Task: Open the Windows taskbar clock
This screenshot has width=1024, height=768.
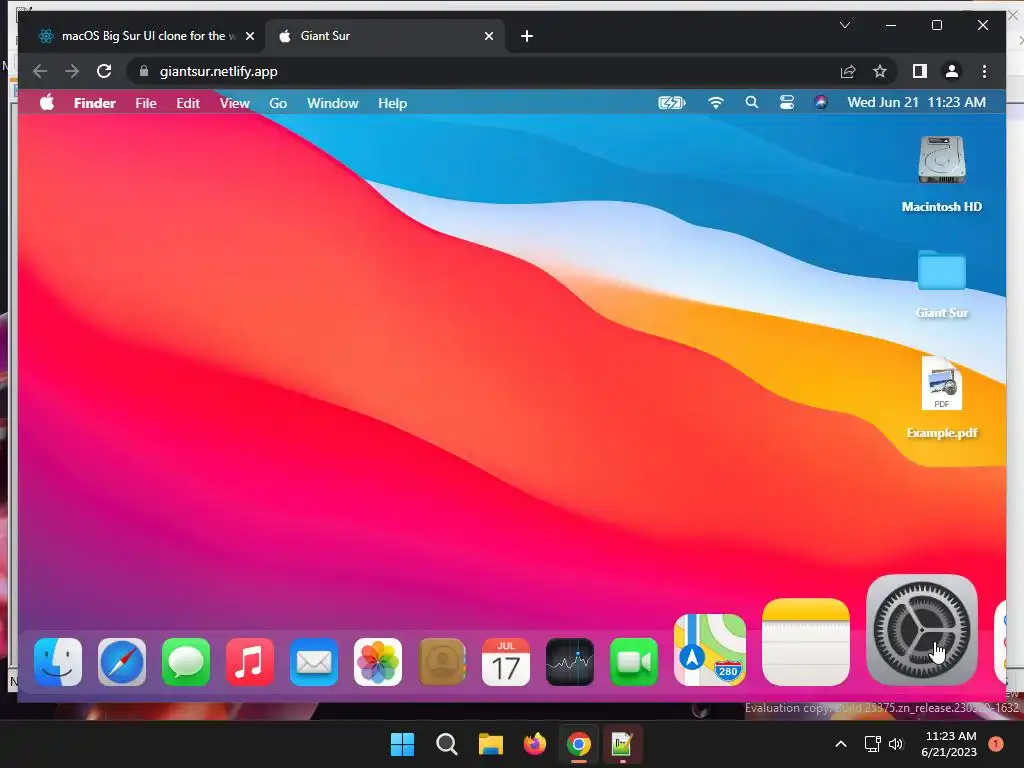Action: [949, 744]
